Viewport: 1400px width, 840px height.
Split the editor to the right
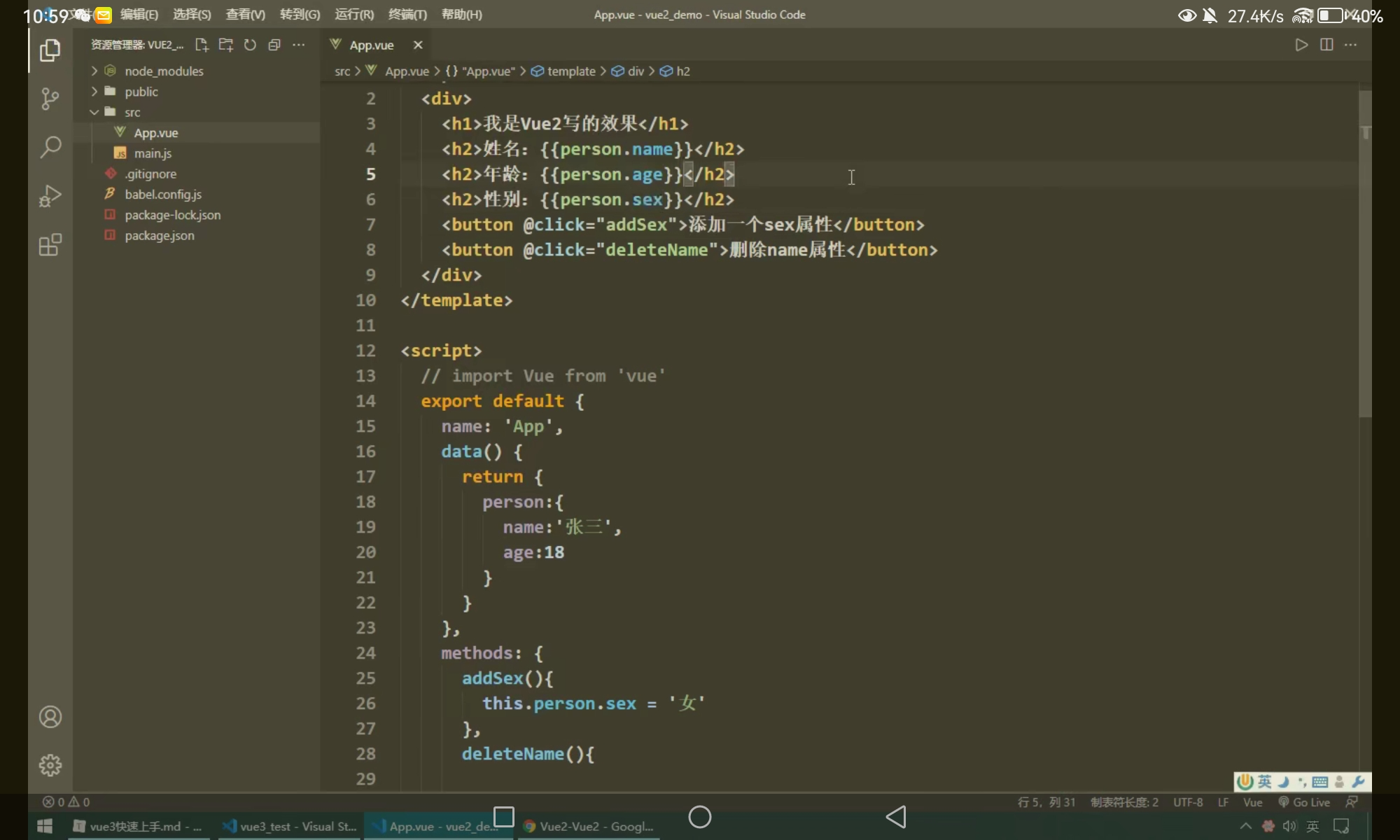coord(1326,45)
